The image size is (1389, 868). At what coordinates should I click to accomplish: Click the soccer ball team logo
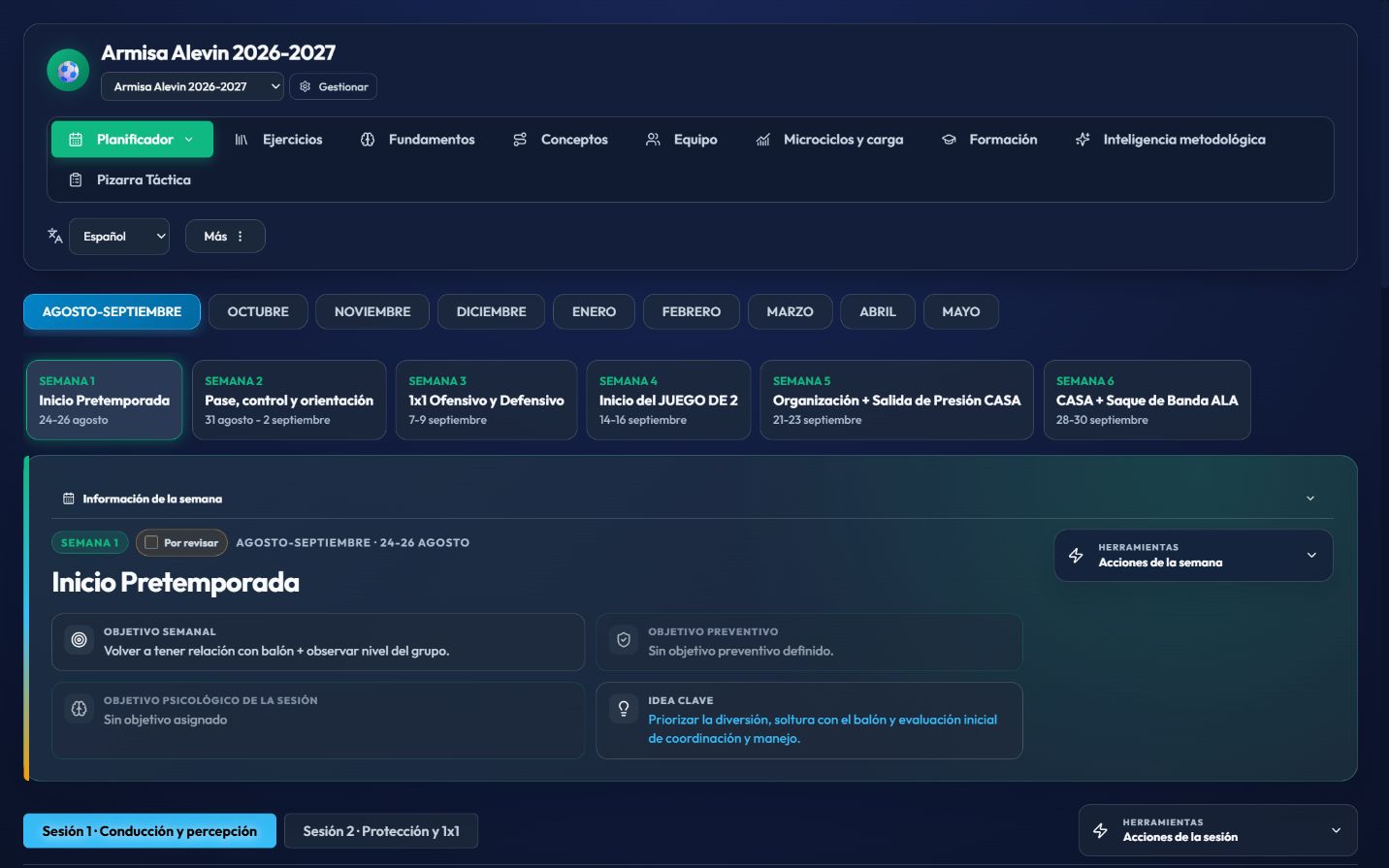pos(68,70)
